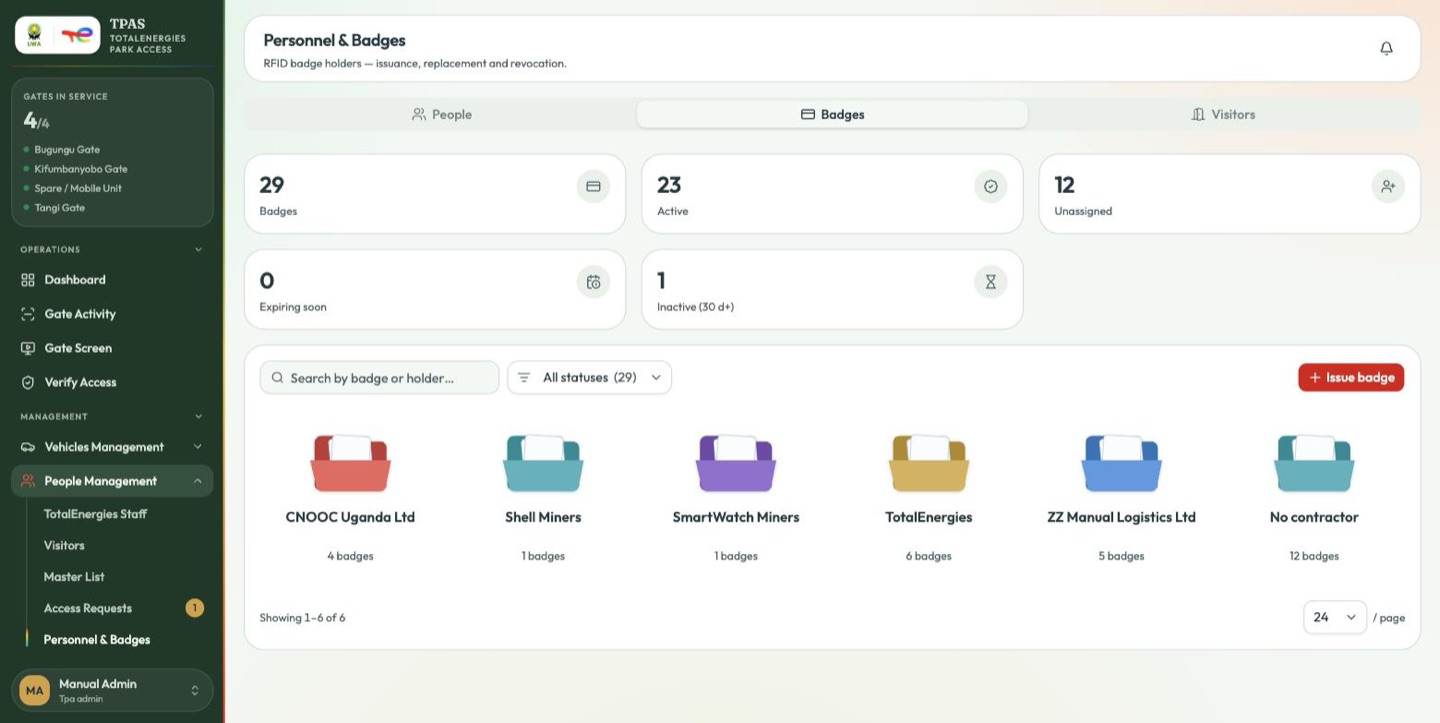The height and width of the screenshot is (723, 1440).
Task: Click the 0 Expiring soon stat card
Action: tap(435, 289)
